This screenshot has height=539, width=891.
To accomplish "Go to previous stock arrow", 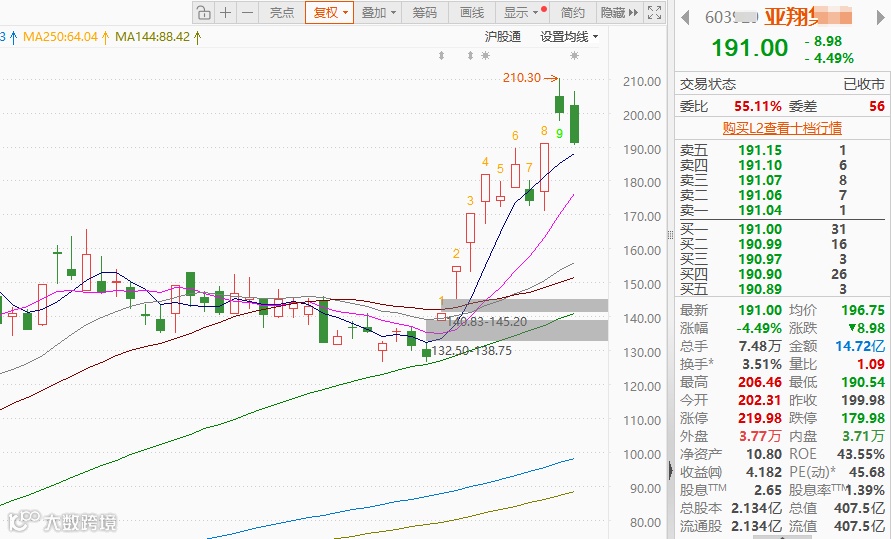I will (x=685, y=18).
